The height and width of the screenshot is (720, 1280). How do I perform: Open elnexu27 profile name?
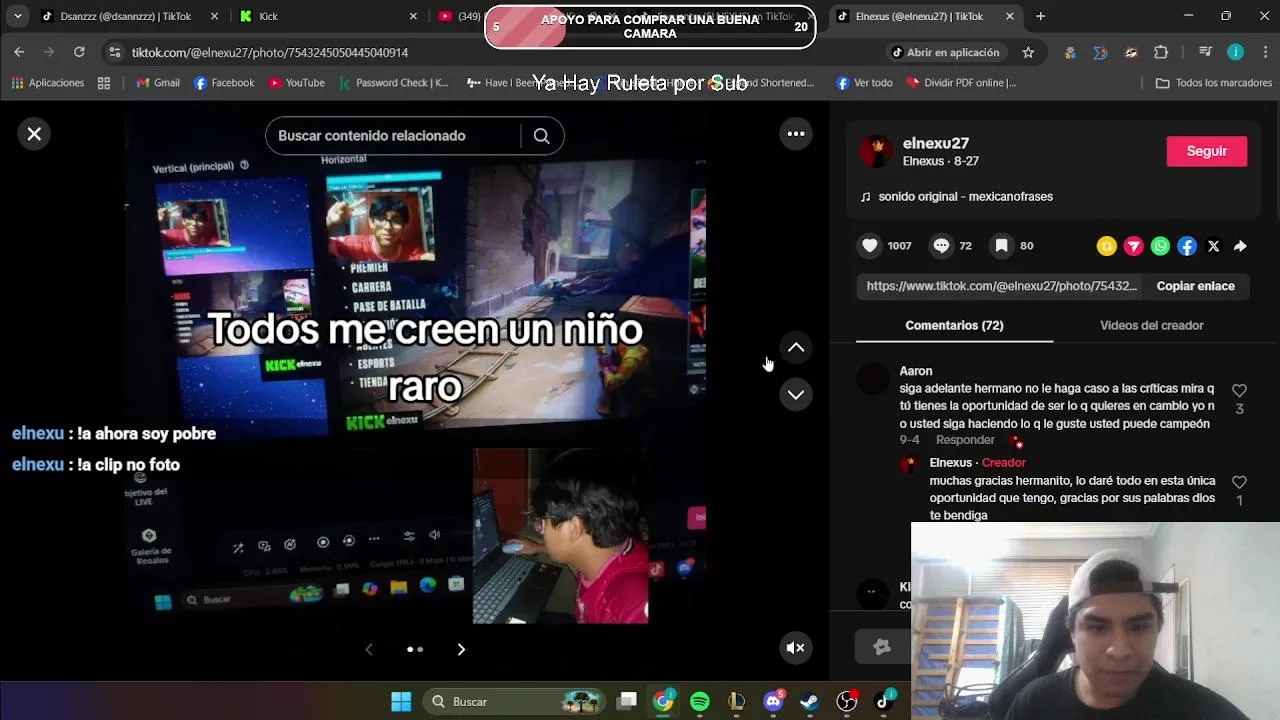(x=936, y=143)
